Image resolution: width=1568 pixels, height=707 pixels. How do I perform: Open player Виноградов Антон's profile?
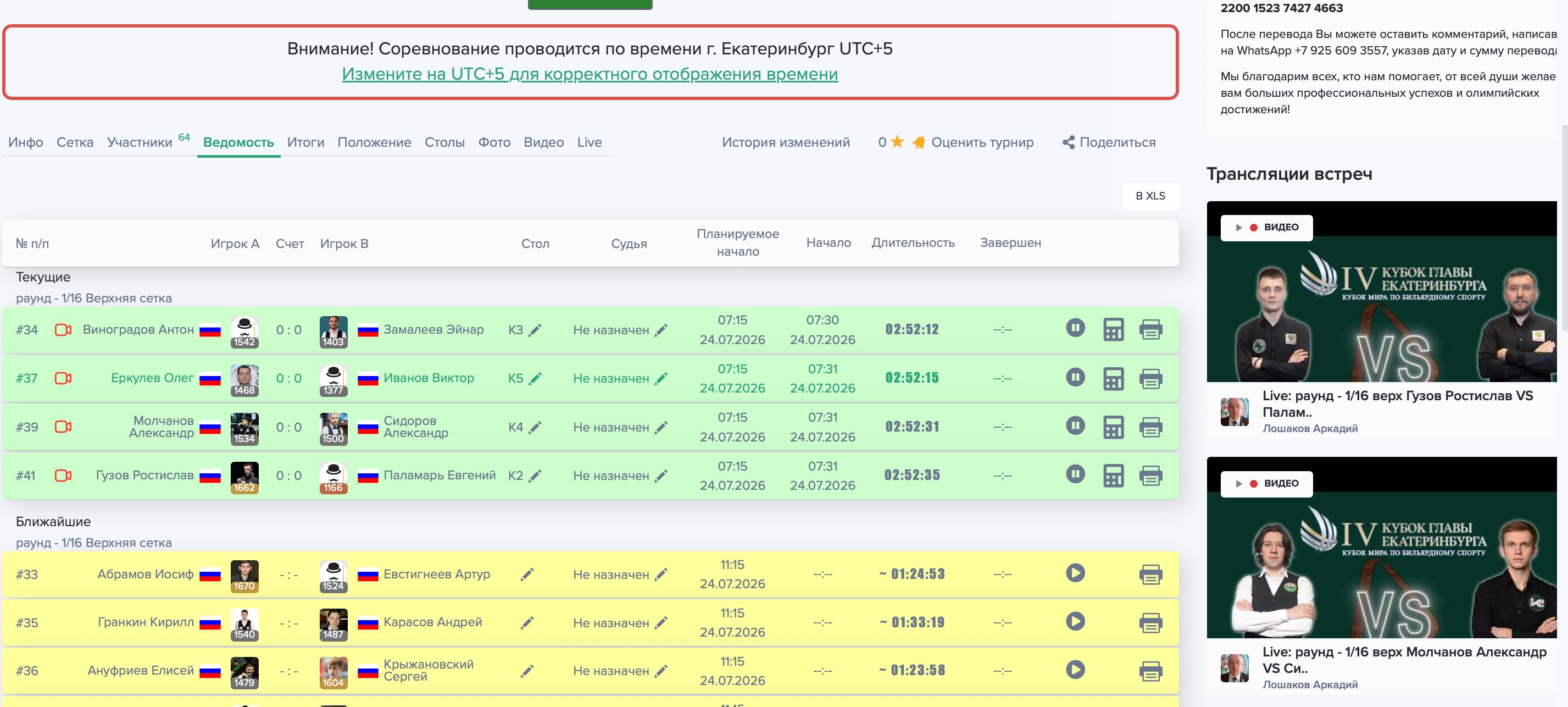click(138, 329)
